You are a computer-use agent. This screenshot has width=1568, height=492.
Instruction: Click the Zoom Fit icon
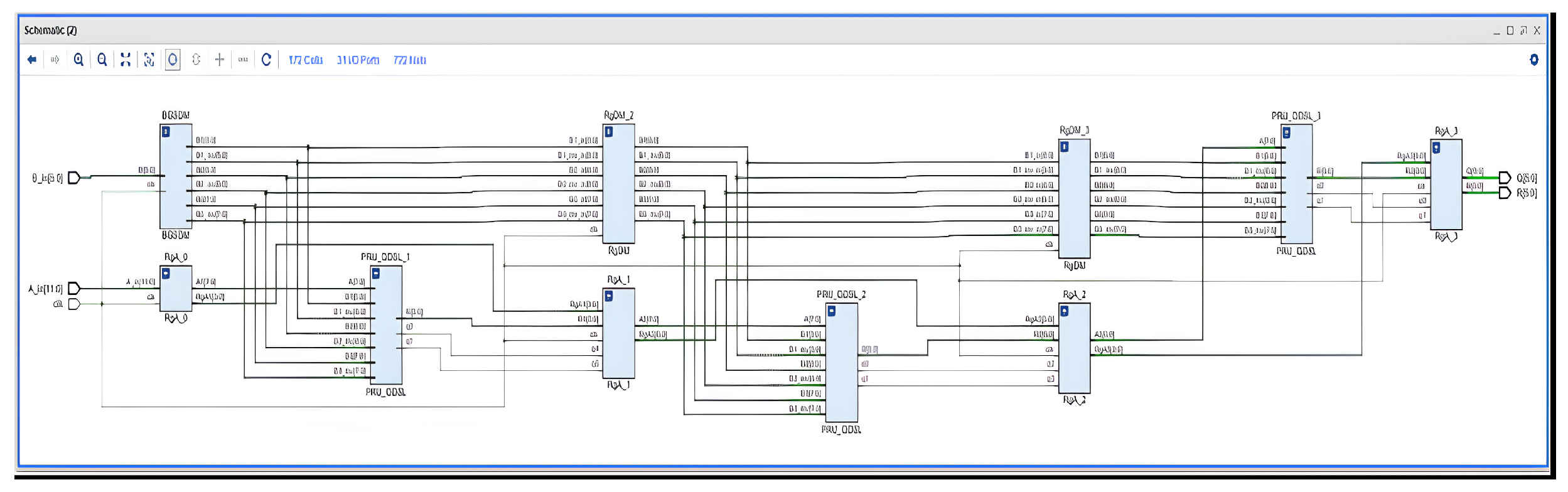(x=126, y=60)
